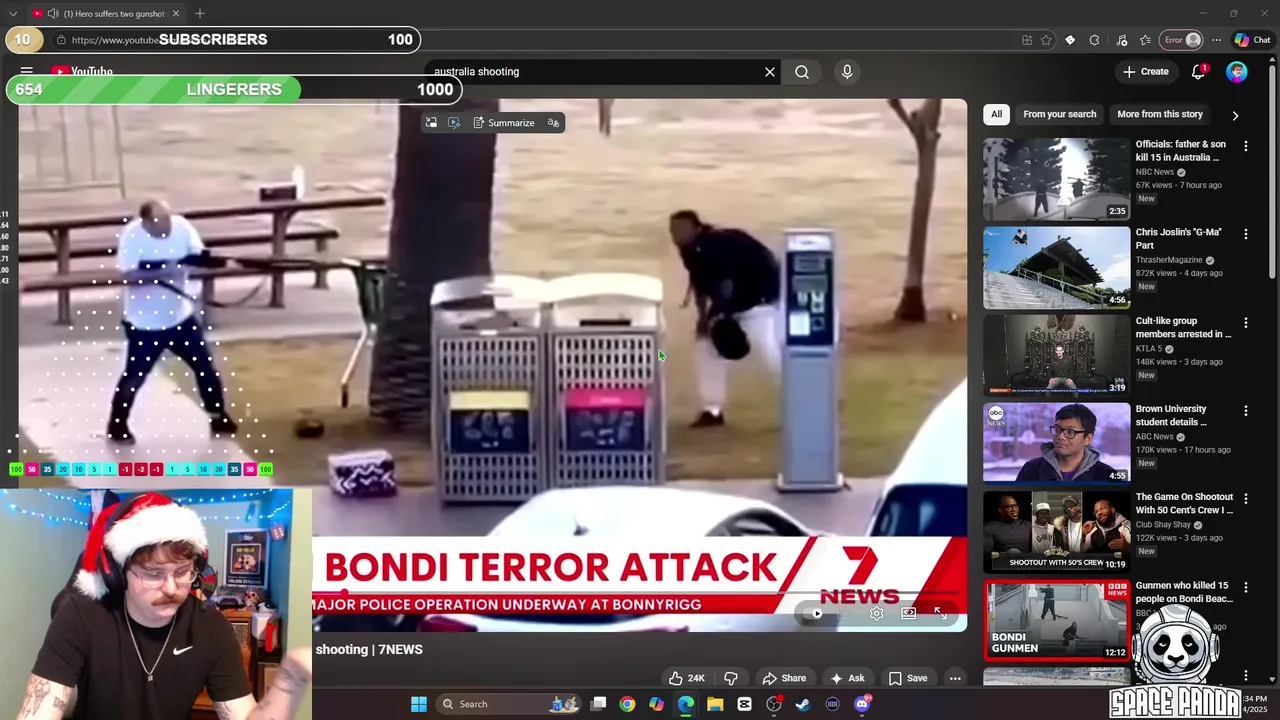
Task: Open the Chris Joslin skate video thumbnail
Action: (x=1056, y=267)
